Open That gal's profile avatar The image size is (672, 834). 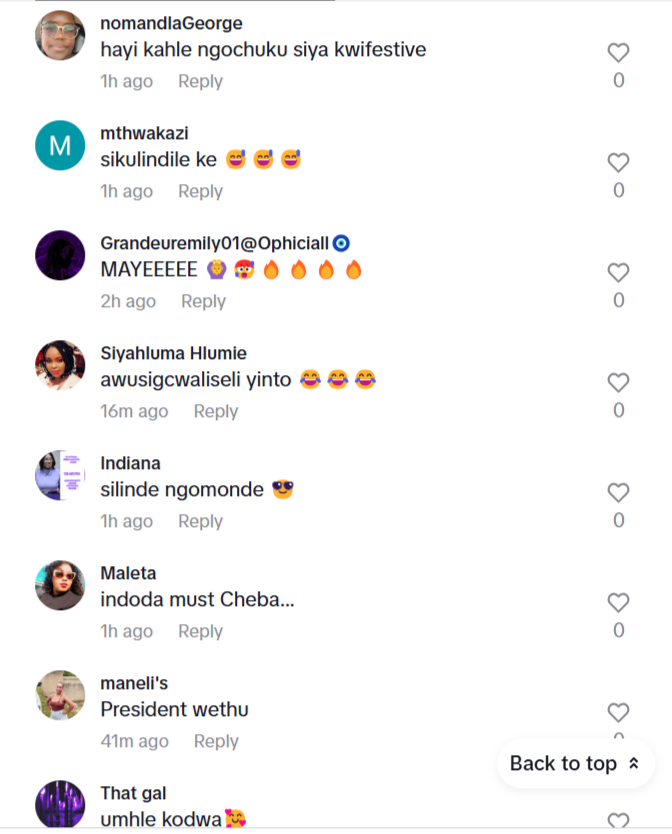click(60, 804)
